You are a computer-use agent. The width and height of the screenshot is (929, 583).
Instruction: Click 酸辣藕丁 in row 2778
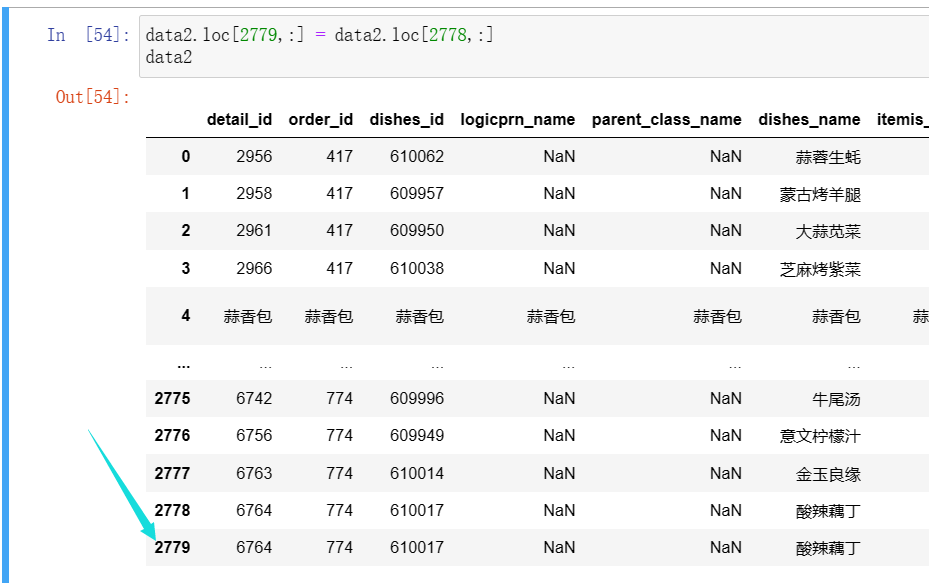point(828,511)
